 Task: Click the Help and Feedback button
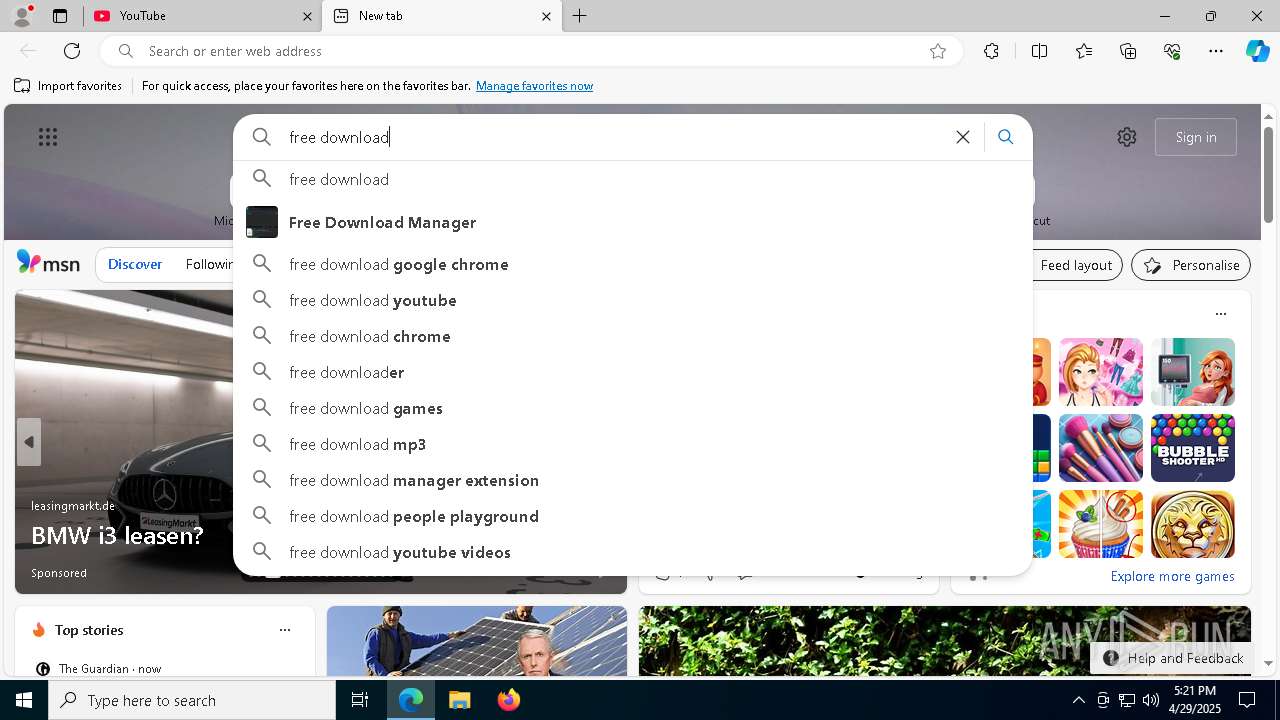[x=1174, y=658]
